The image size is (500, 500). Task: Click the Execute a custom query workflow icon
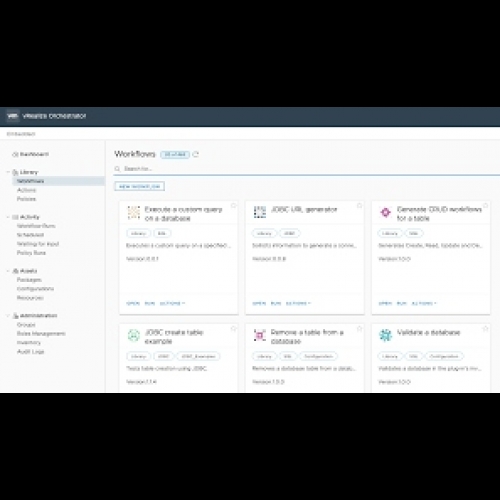point(134,212)
